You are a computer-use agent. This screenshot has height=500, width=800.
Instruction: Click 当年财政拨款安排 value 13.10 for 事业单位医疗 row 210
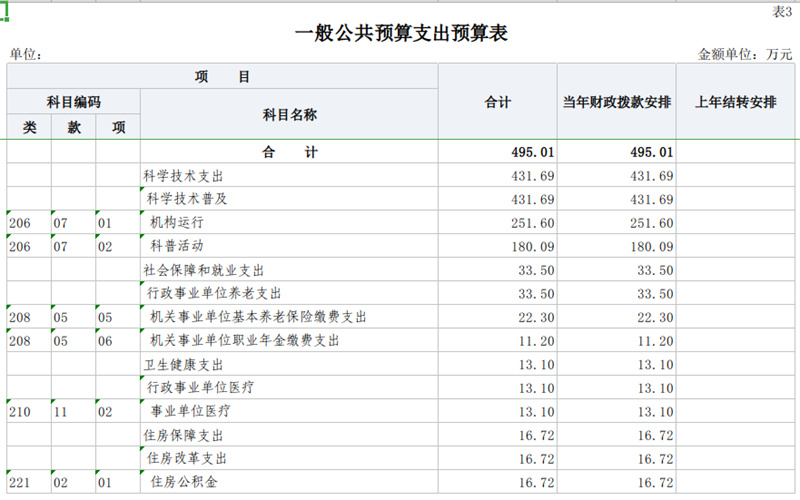pos(655,412)
